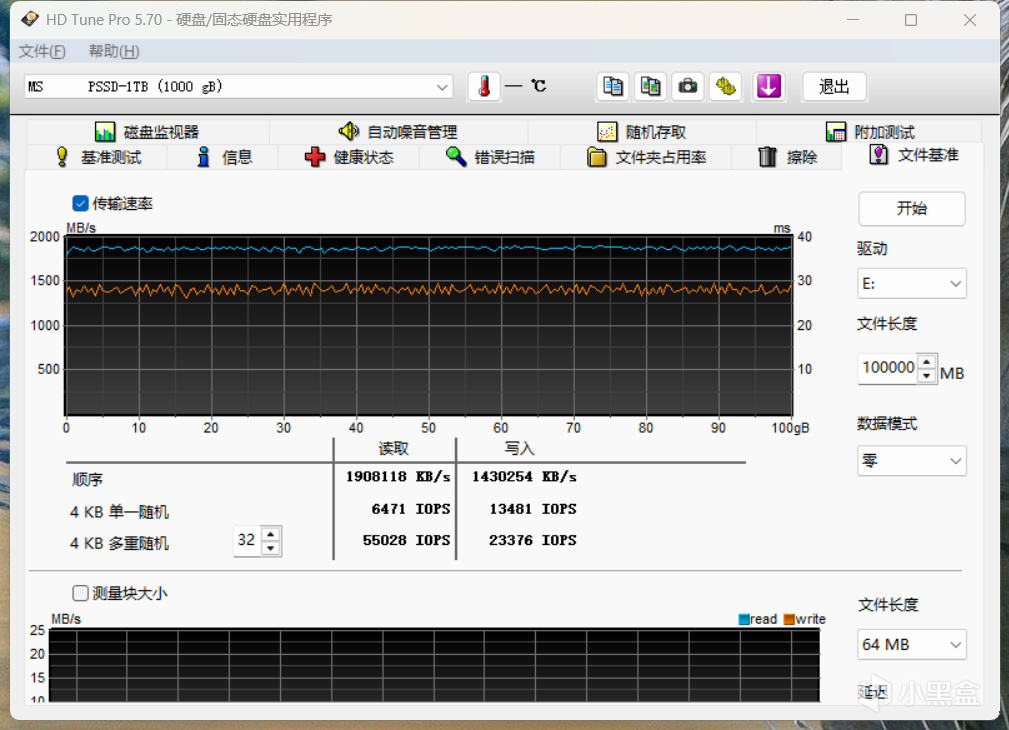Enable the 测量块大小 checkbox

pyautogui.click(x=80, y=593)
